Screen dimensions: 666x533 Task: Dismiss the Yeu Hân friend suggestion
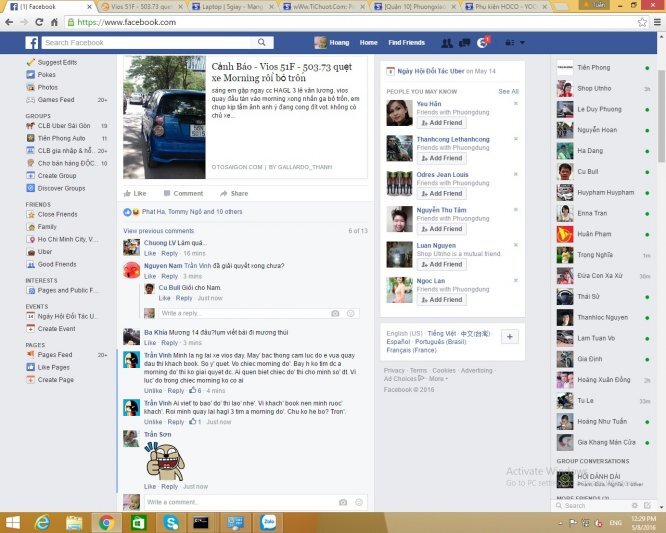(x=516, y=104)
